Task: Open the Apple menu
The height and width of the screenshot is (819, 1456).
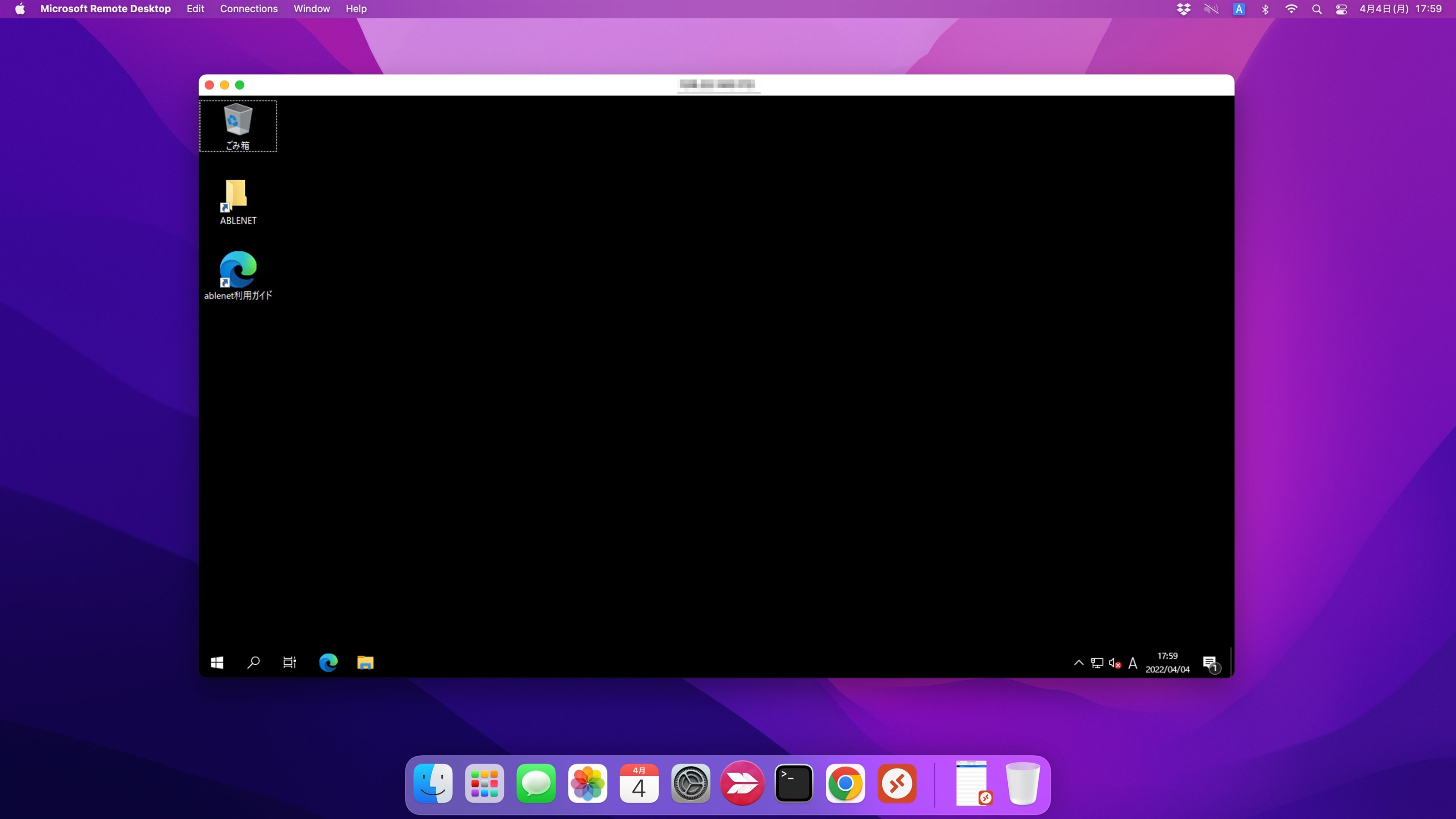Action: pyautogui.click(x=20, y=9)
